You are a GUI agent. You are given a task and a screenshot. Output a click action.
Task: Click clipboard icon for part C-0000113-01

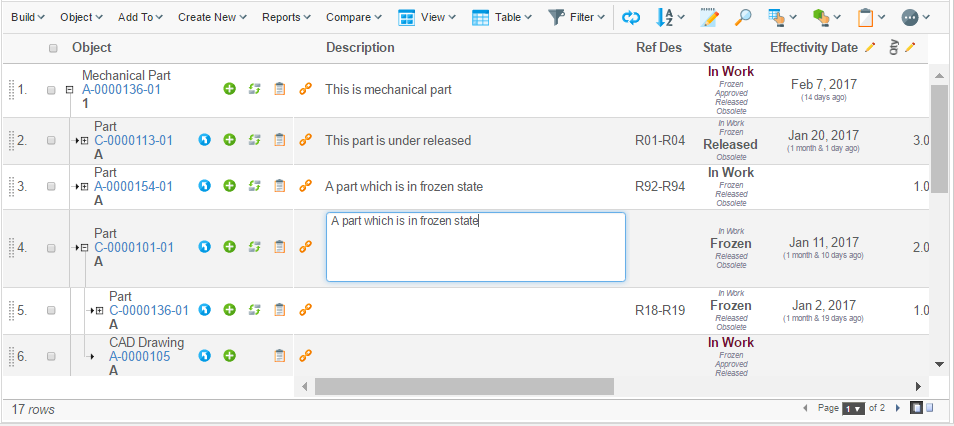tap(280, 140)
